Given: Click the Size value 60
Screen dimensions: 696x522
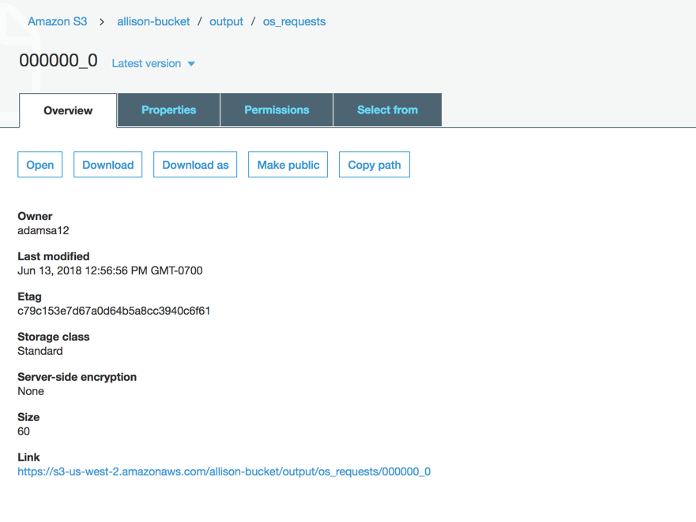Looking at the screenshot, I should pyautogui.click(x=24, y=431).
